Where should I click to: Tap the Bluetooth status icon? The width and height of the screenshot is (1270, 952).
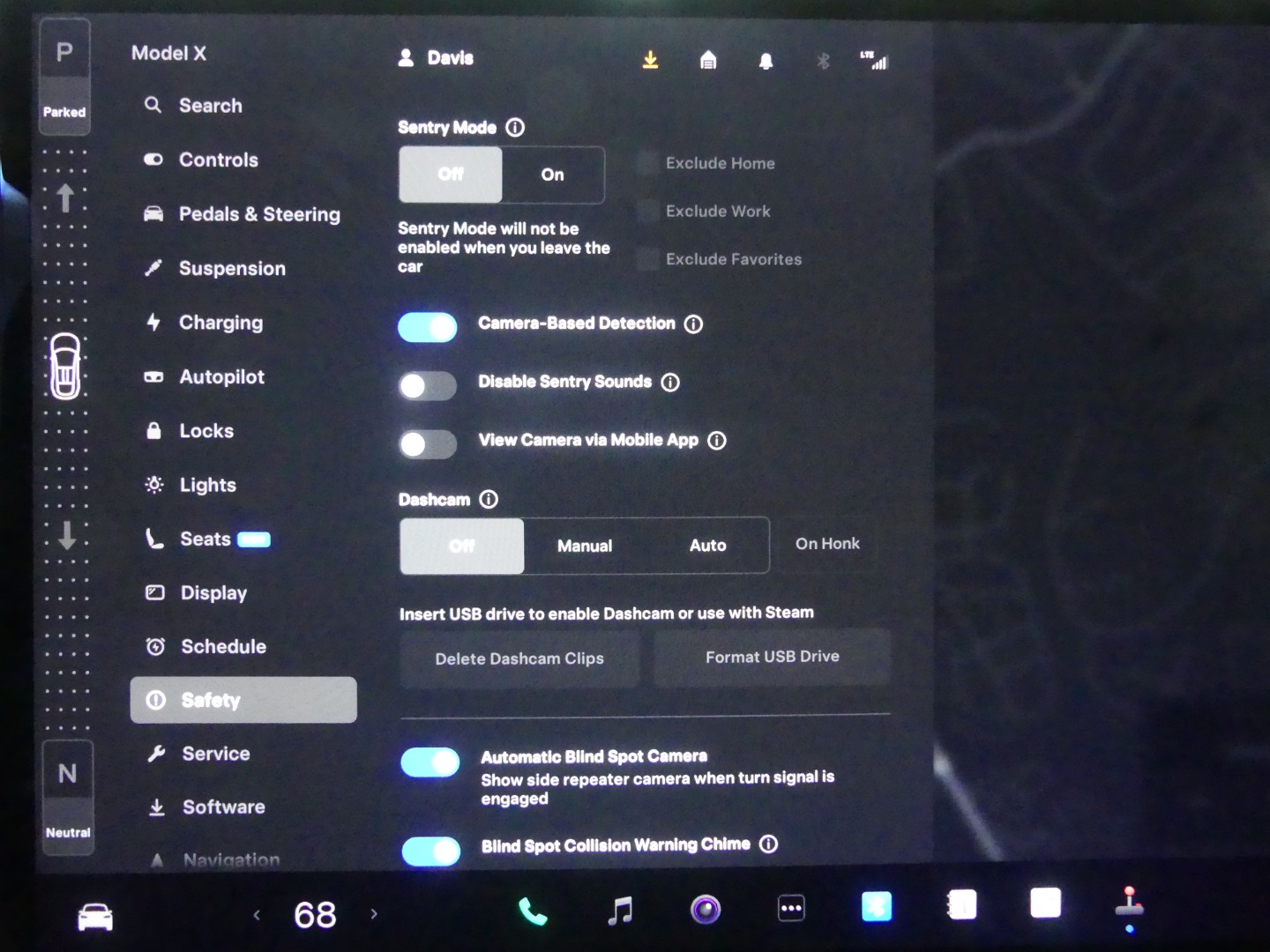823,61
